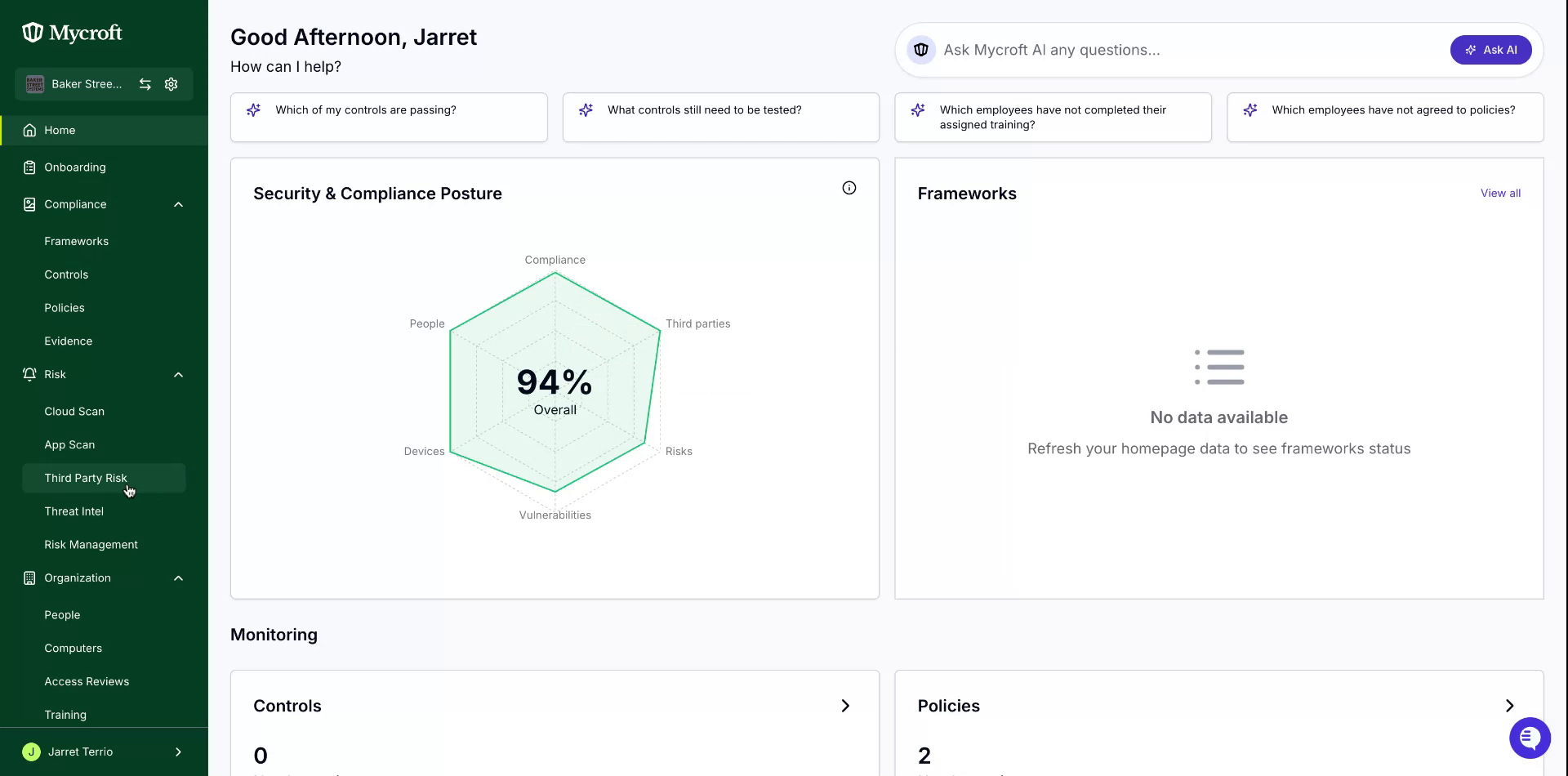This screenshot has width=1568, height=776.
Task: Focus the Ask Mycroft AI input field
Action: point(1189,50)
